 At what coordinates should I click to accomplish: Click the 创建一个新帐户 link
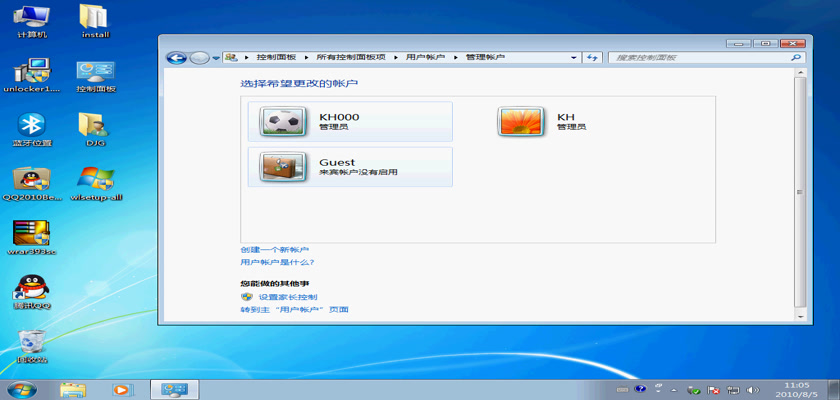275,249
